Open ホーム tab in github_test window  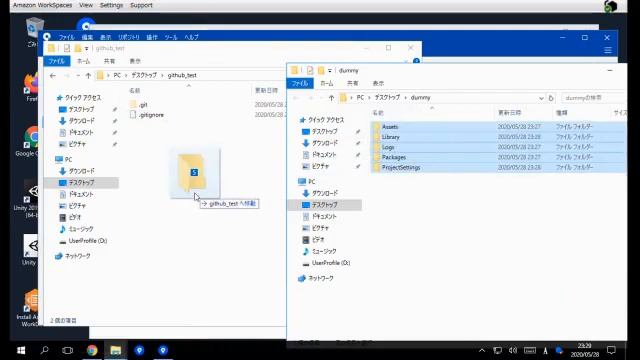pos(84,61)
